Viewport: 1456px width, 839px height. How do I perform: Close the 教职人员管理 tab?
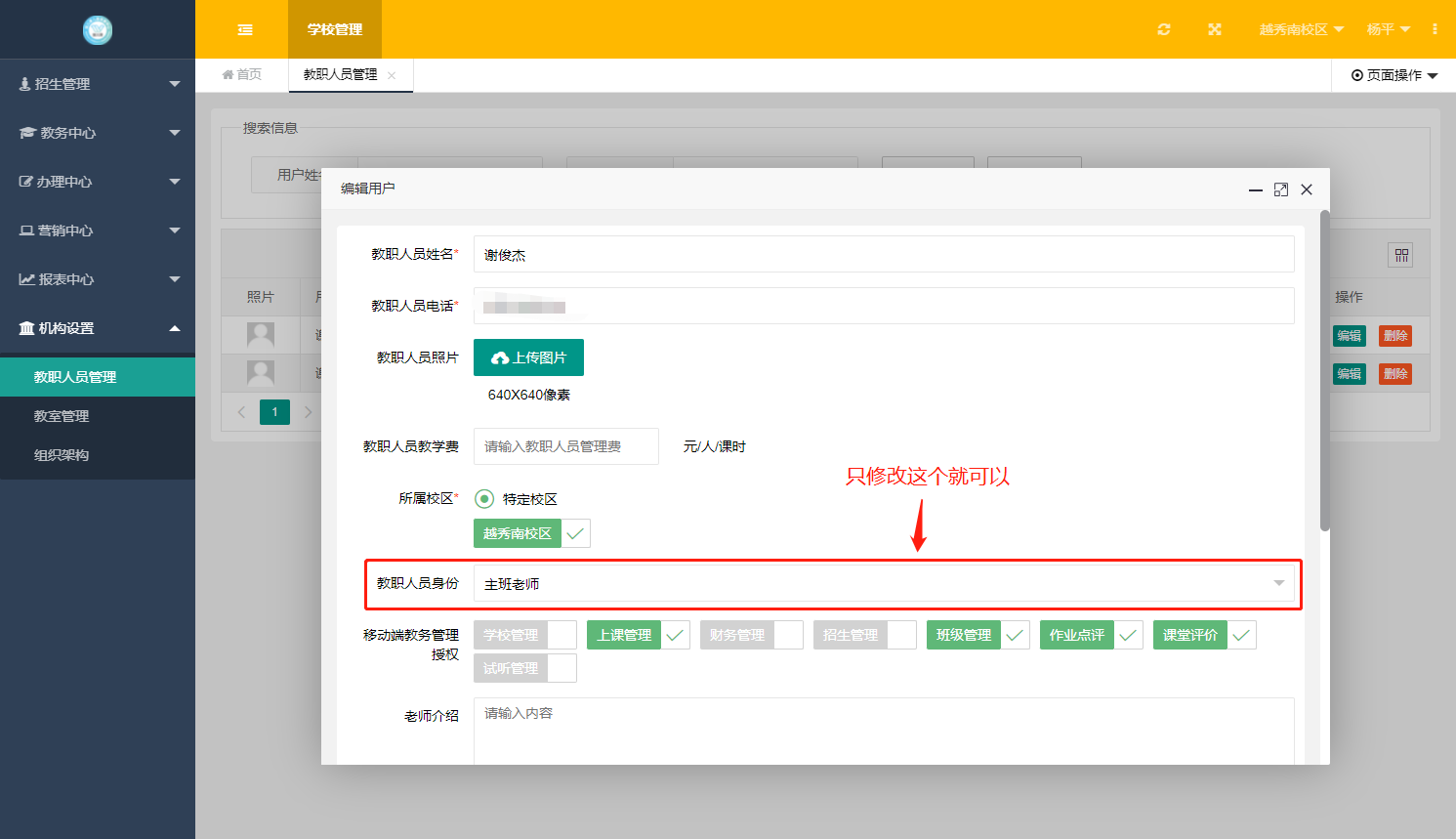[x=392, y=75]
